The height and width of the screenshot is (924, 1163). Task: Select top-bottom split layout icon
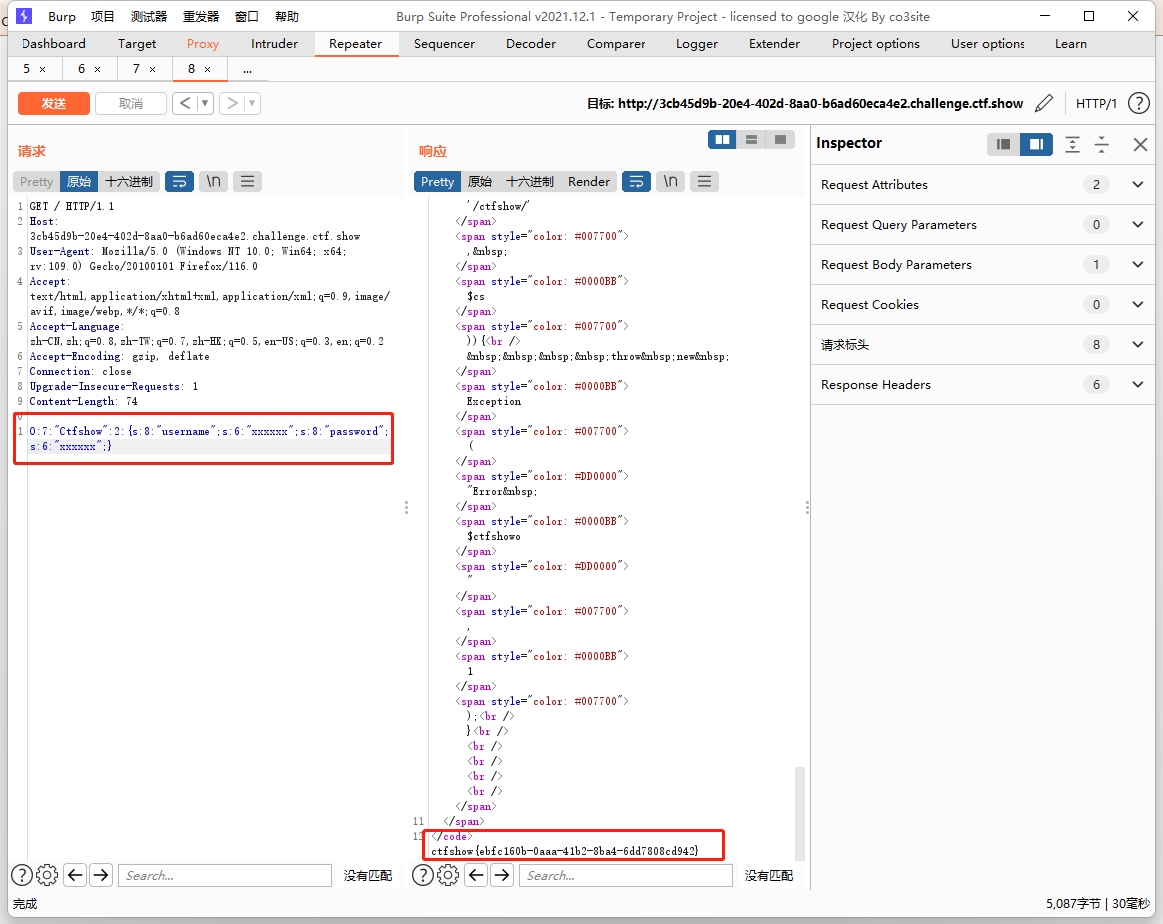pos(751,139)
